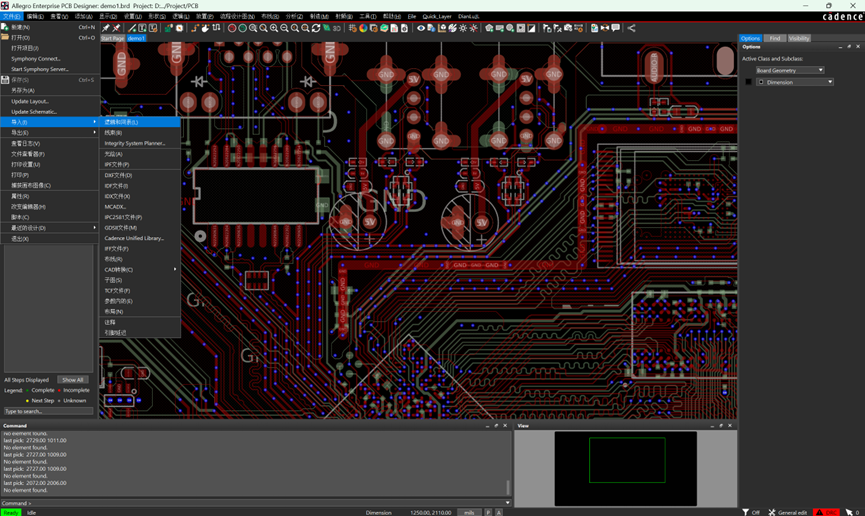Open the Dimension subclass dropdown
The width and height of the screenshot is (865, 516).
pyautogui.click(x=794, y=82)
